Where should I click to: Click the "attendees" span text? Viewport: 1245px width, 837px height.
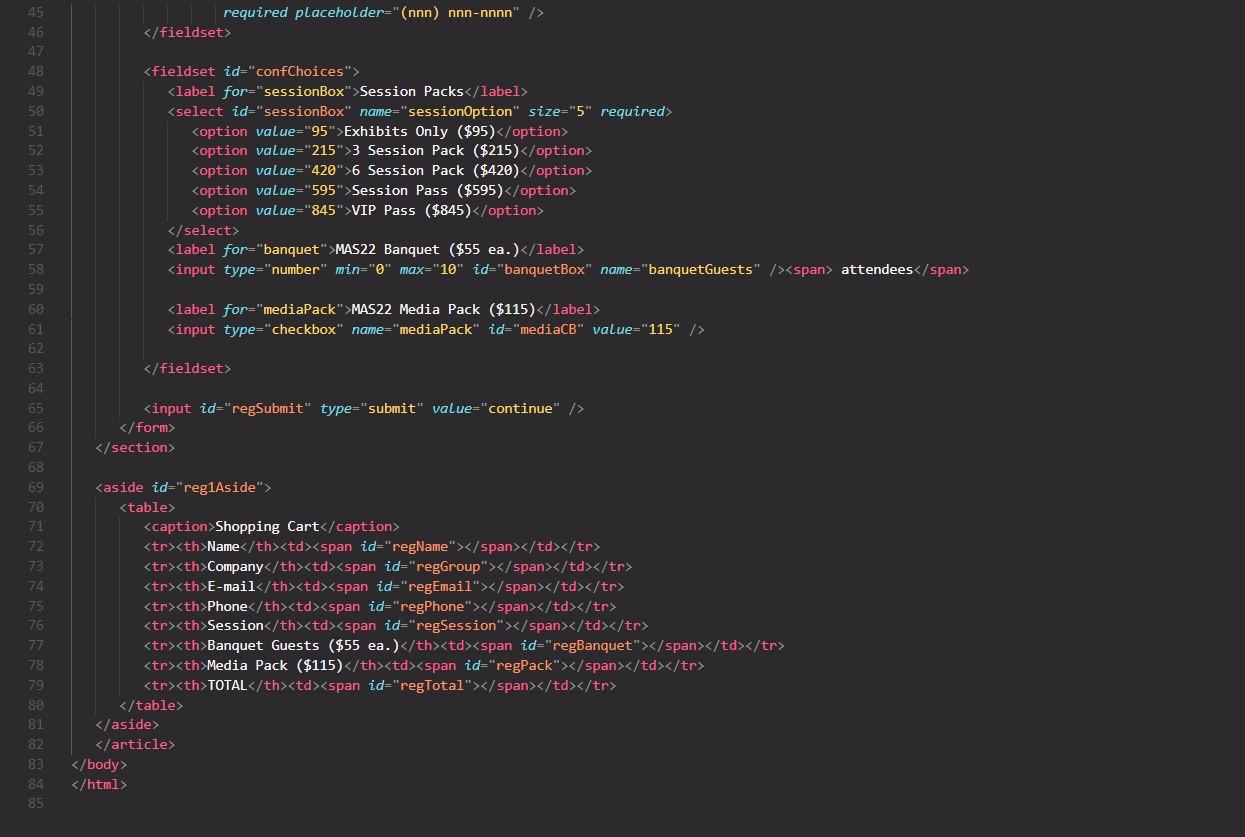[877, 269]
